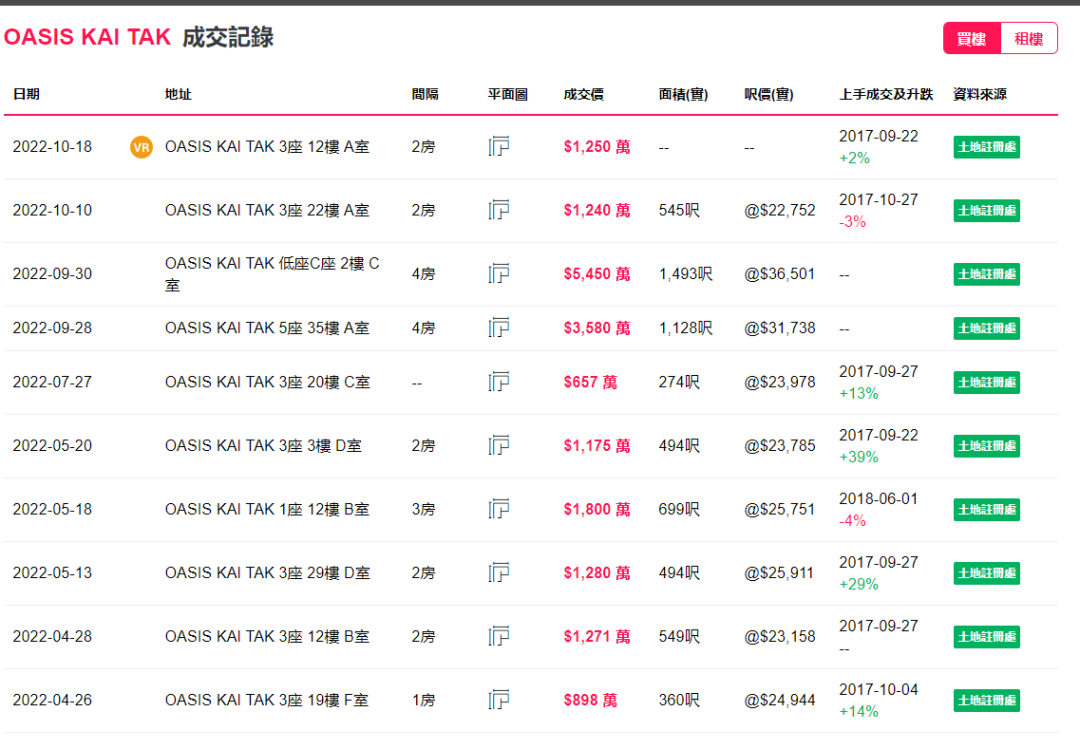Open address OASIS KAI TAK 3座 12樓 B室
The width and height of the screenshot is (1080, 749).
point(267,636)
